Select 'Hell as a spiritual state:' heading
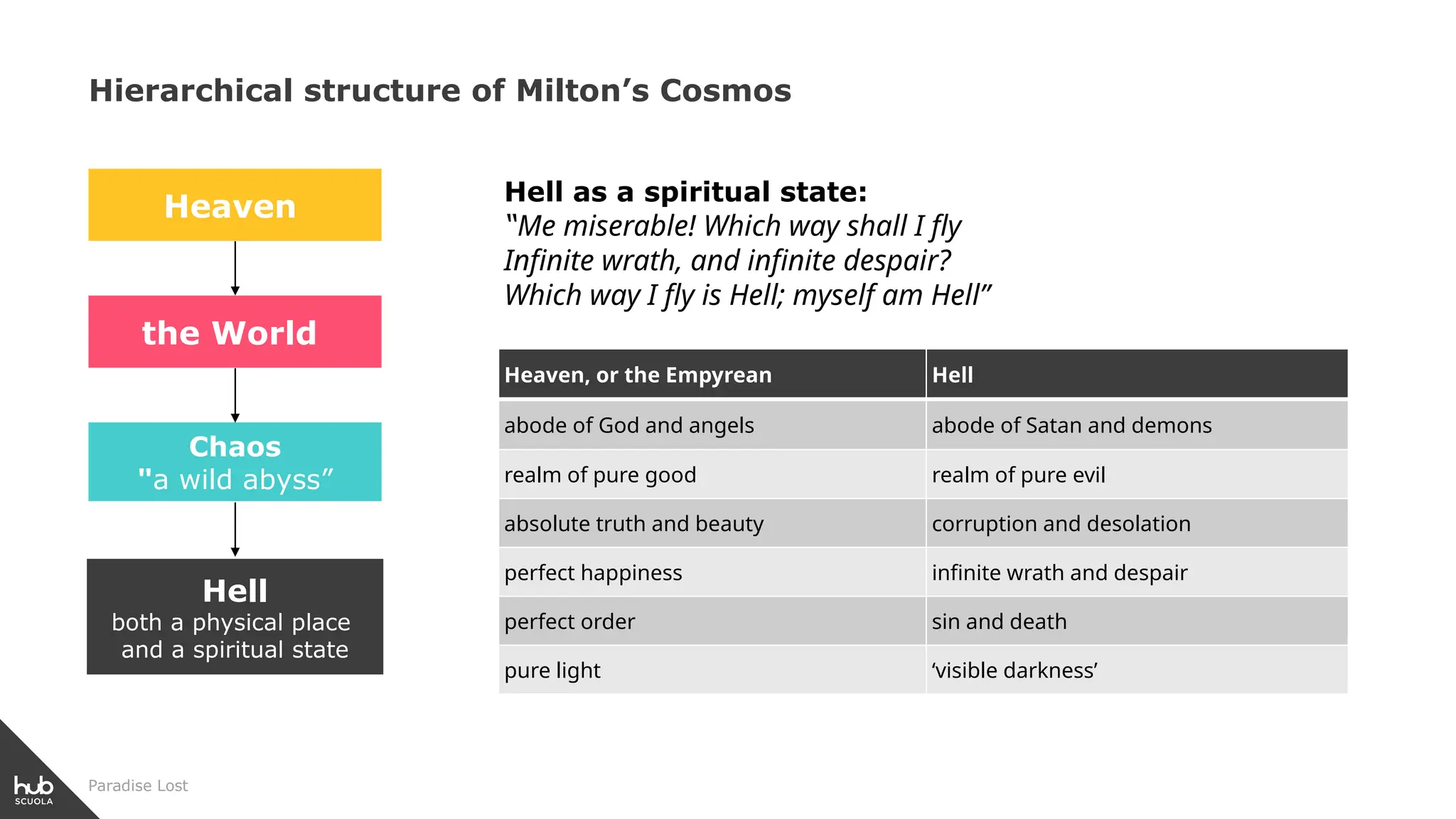This screenshot has width=1456, height=819. (x=686, y=192)
